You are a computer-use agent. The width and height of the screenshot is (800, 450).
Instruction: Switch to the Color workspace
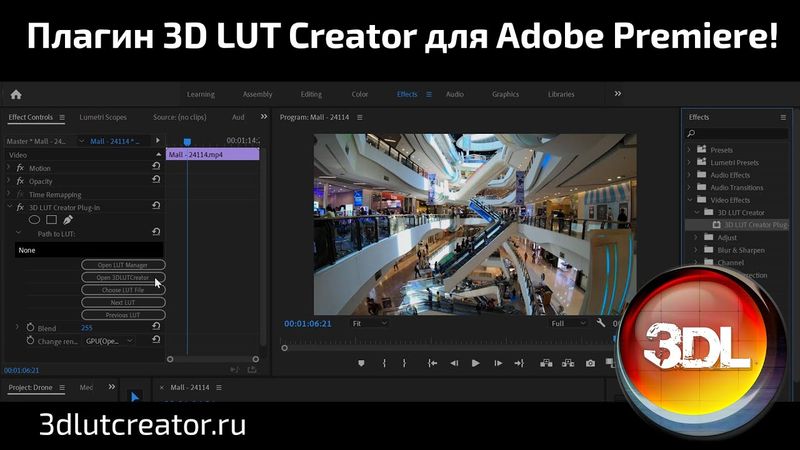(x=360, y=94)
